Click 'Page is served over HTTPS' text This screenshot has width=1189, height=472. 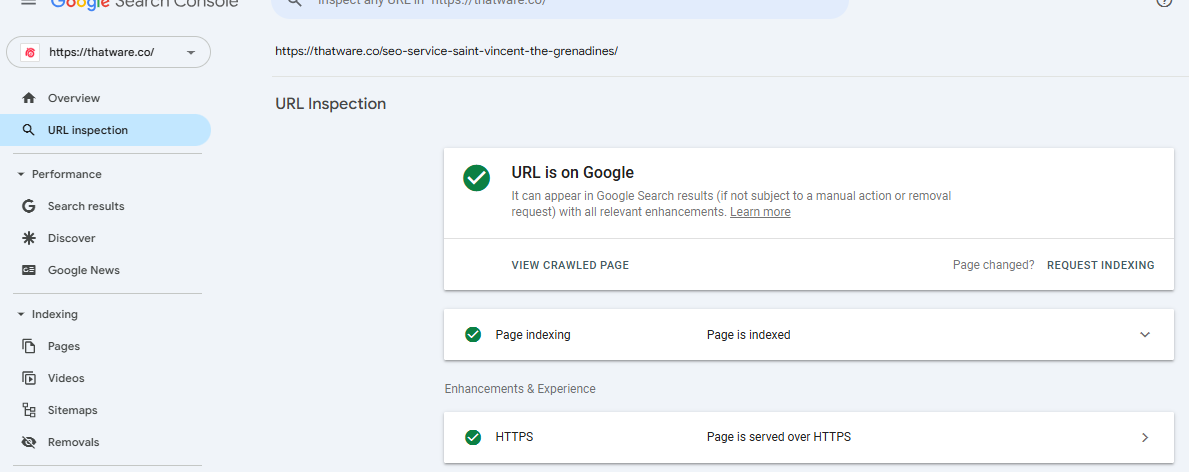tap(779, 437)
